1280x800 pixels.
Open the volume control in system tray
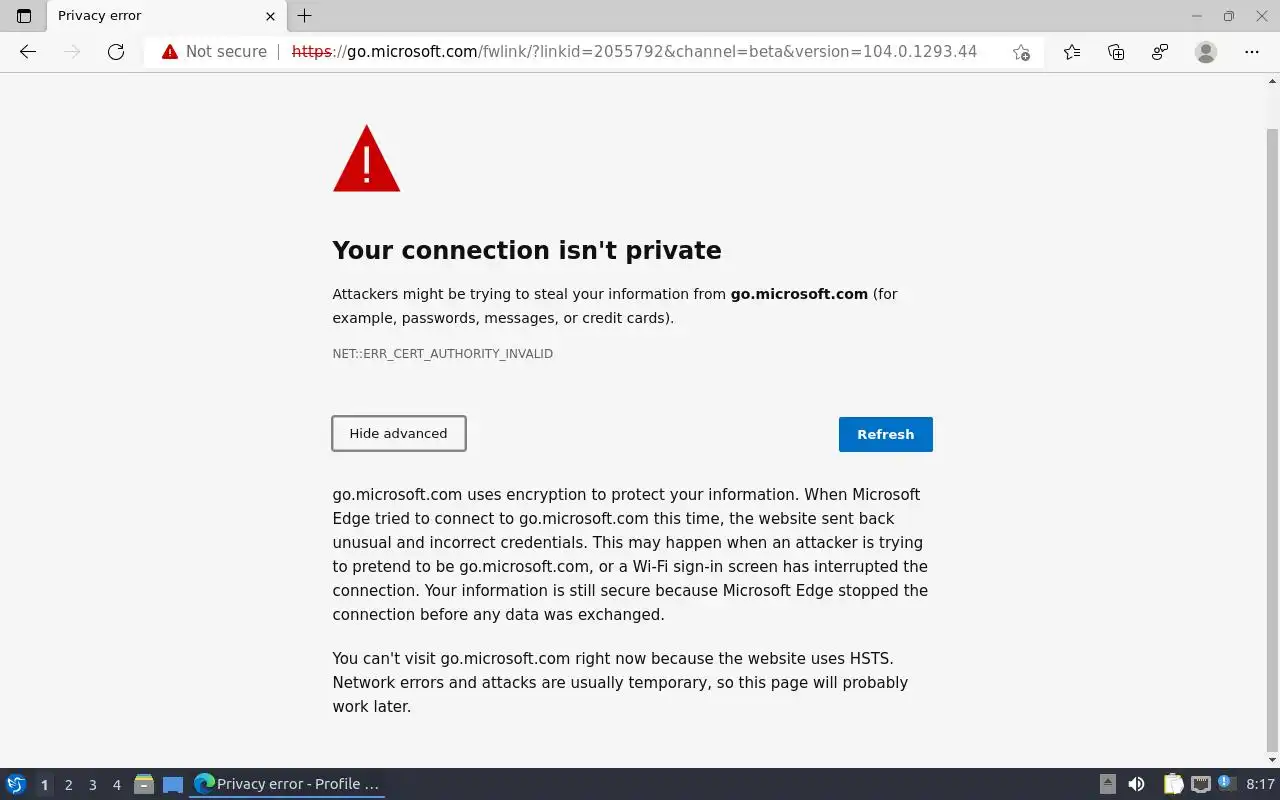pyautogui.click(x=1136, y=784)
